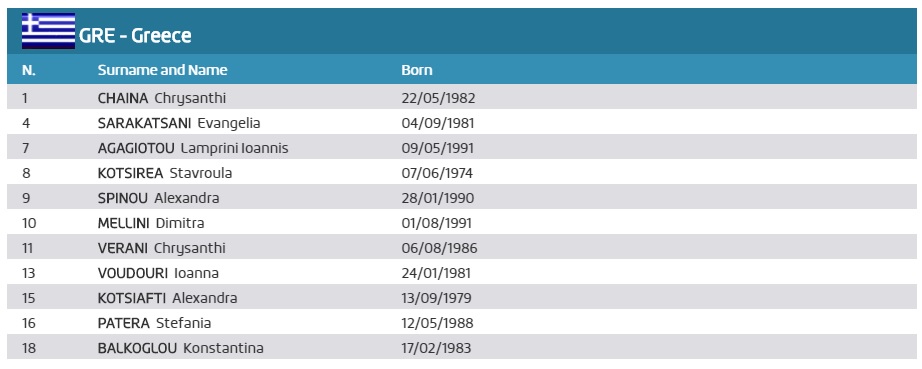The height and width of the screenshot is (369, 922).
Task: Click the GRE - Greece team header
Action: tap(135, 36)
